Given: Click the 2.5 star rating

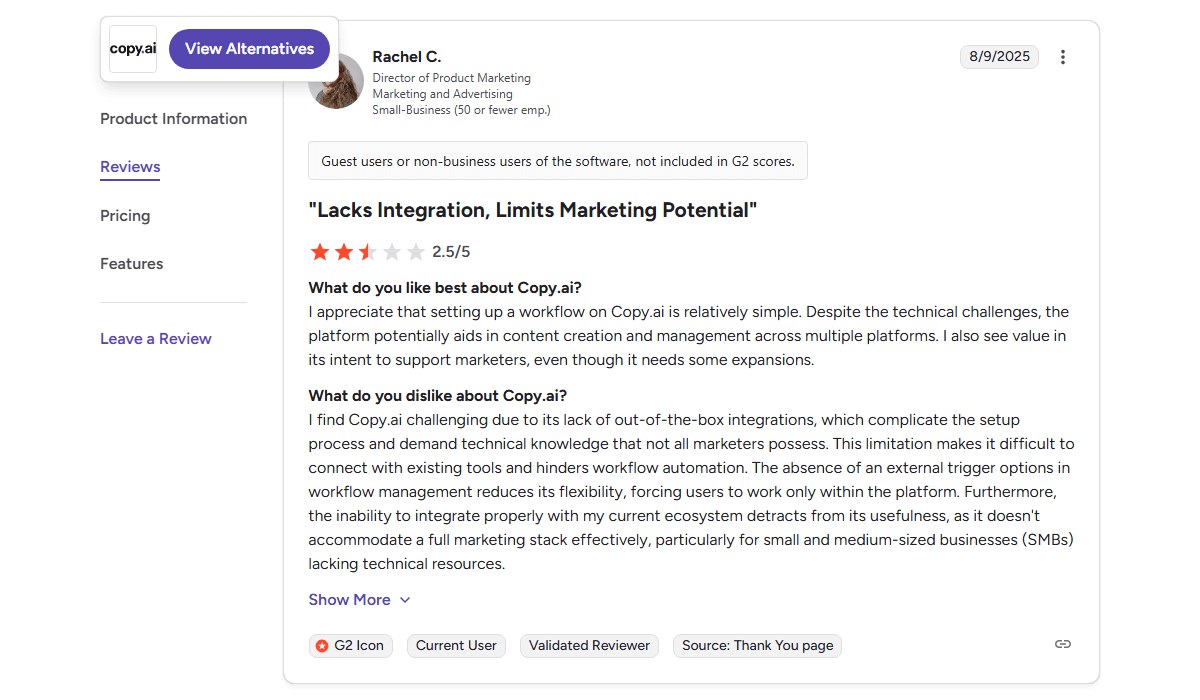Looking at the screenshot, I should point(368,252).
